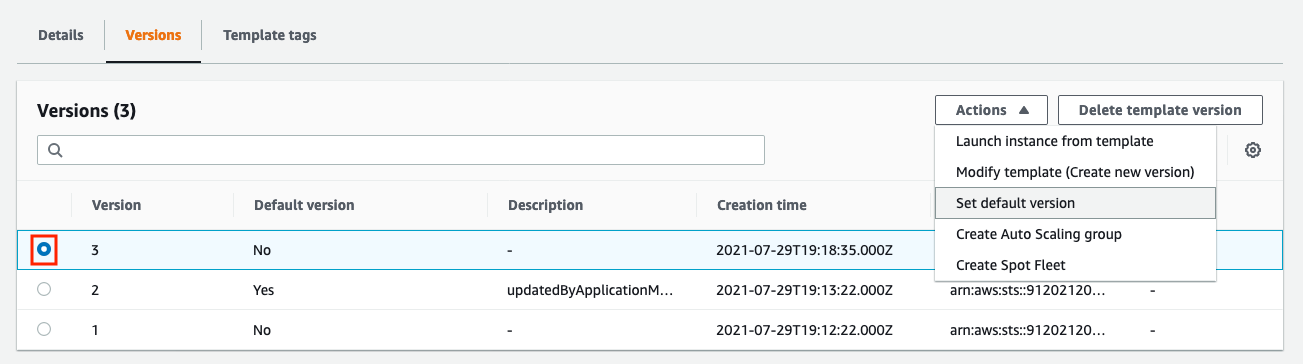1303x364 pixels.
Task: Choose Create Auto Scaling group
Action: point(1075,234)
